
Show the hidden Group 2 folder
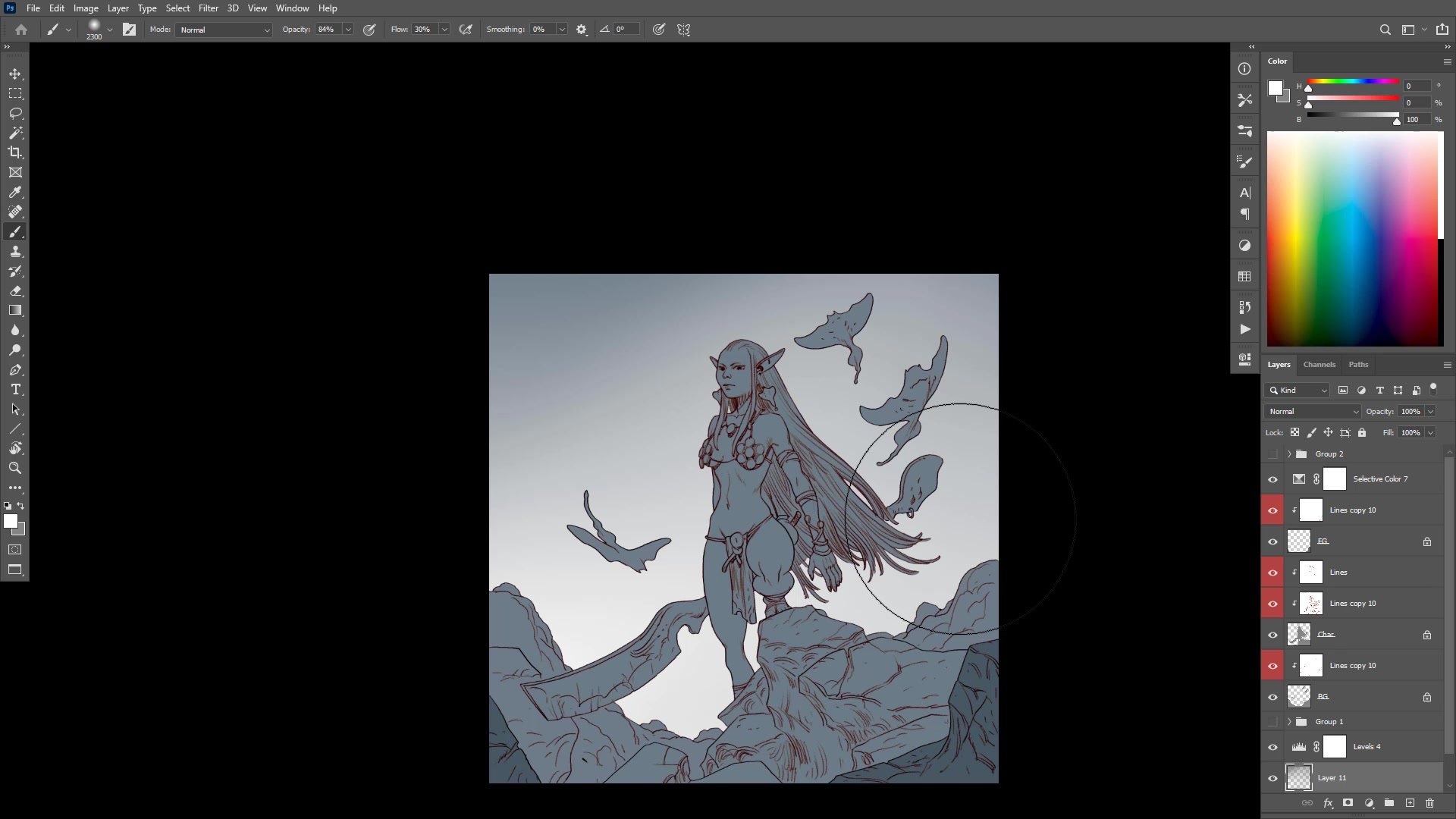(1272, 454)
